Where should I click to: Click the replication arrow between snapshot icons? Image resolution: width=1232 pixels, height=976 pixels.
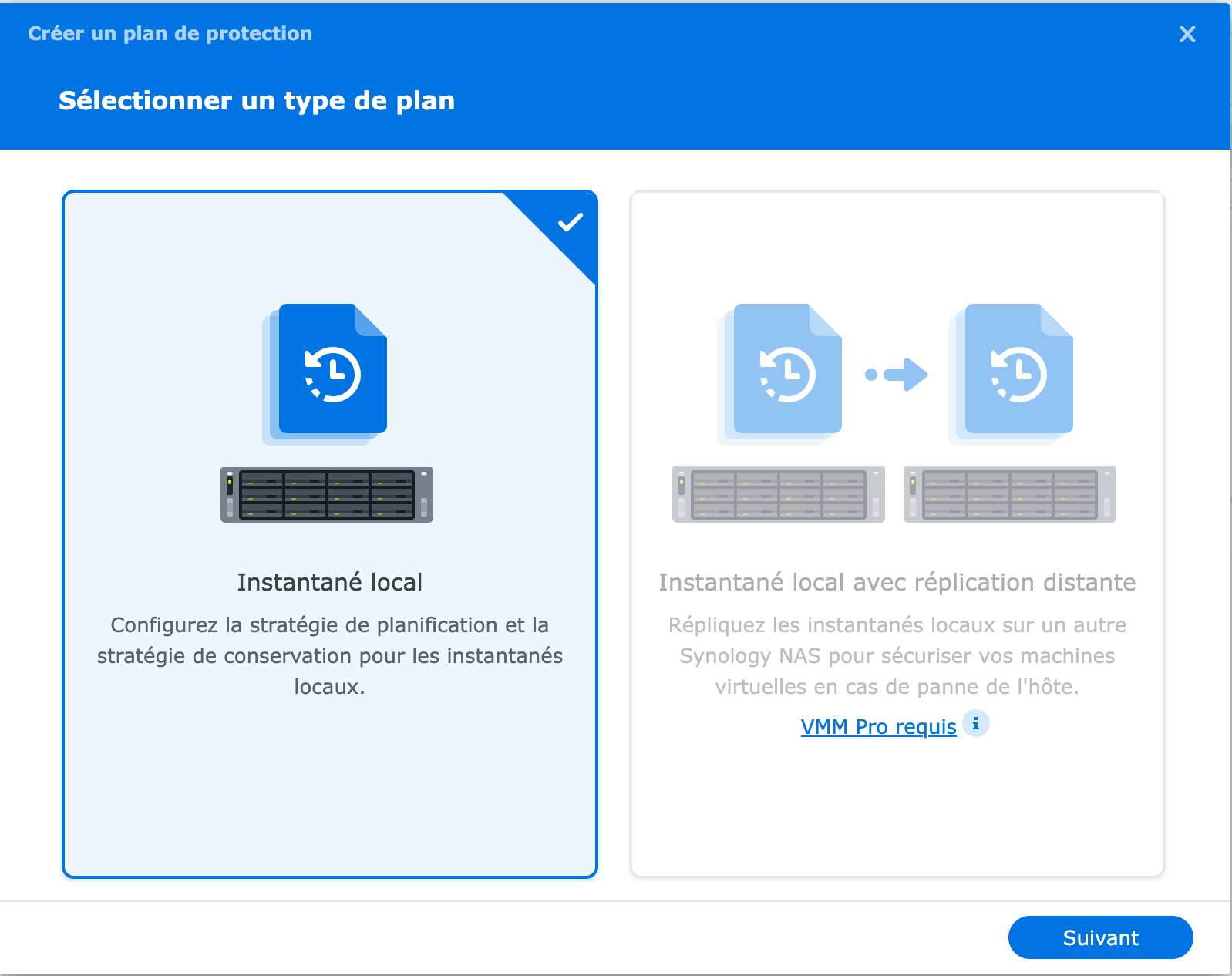pos(897,375)
